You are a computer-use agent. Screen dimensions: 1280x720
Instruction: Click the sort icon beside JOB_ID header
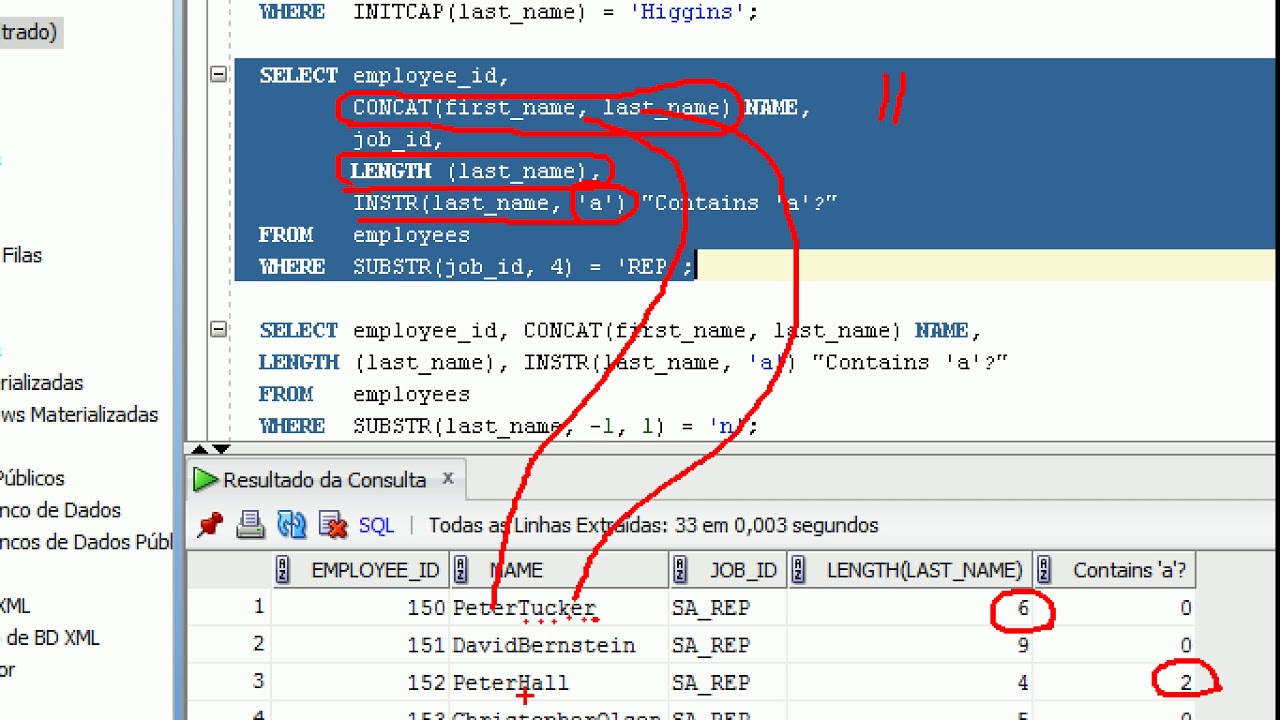point(680,570)
